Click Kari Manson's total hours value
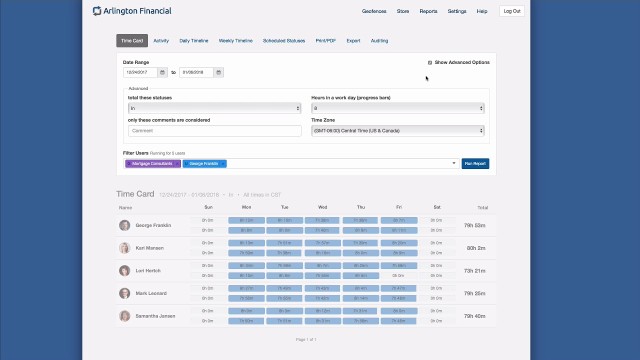 (476, 248)
